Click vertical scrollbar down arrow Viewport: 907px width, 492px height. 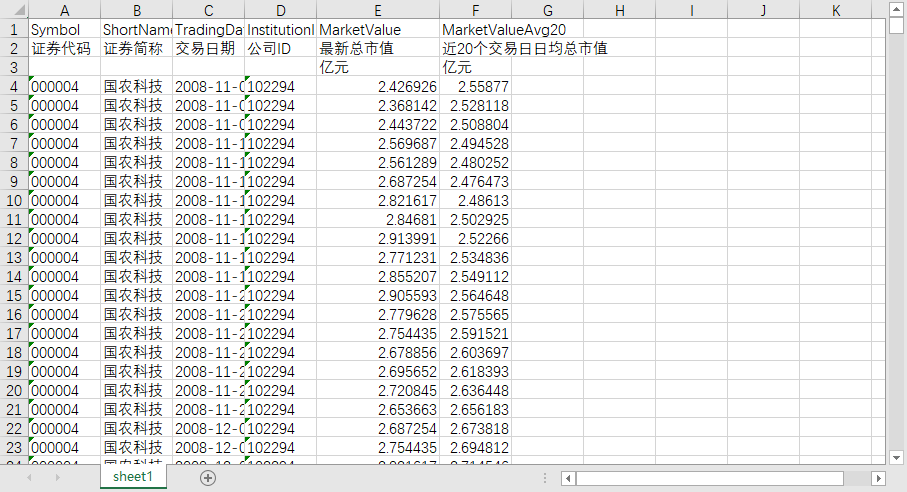(x=896, y=457)
